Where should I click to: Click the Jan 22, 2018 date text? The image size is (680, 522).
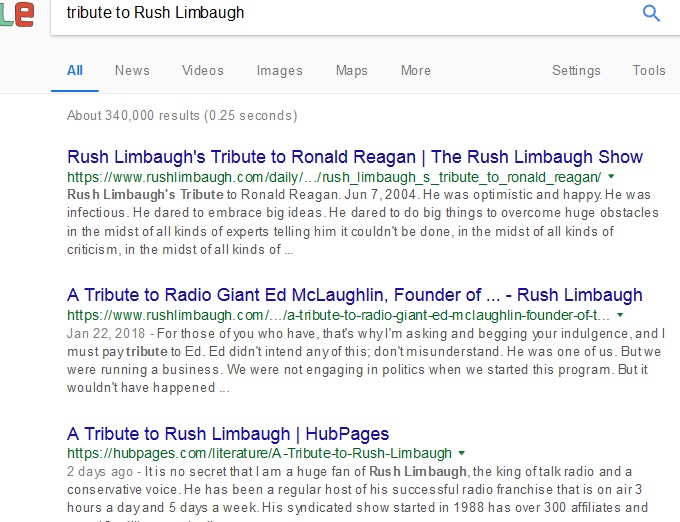[x=106, y=333]
